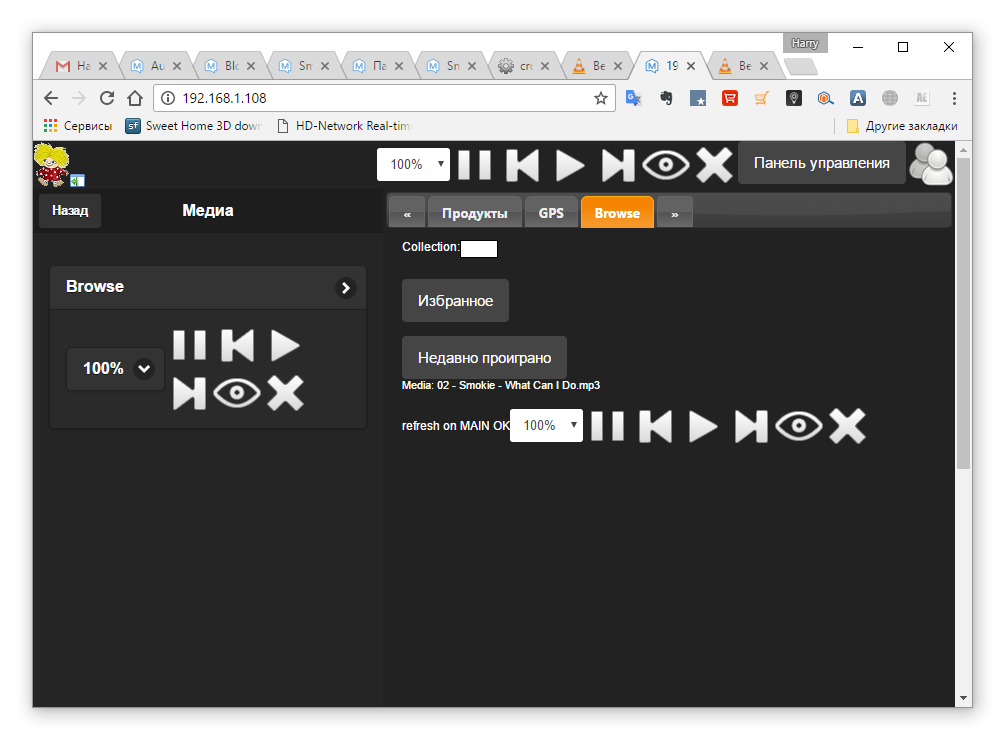Click the scrollbar down arrow
Viewport: 1005px width, 740px height.
963,698
